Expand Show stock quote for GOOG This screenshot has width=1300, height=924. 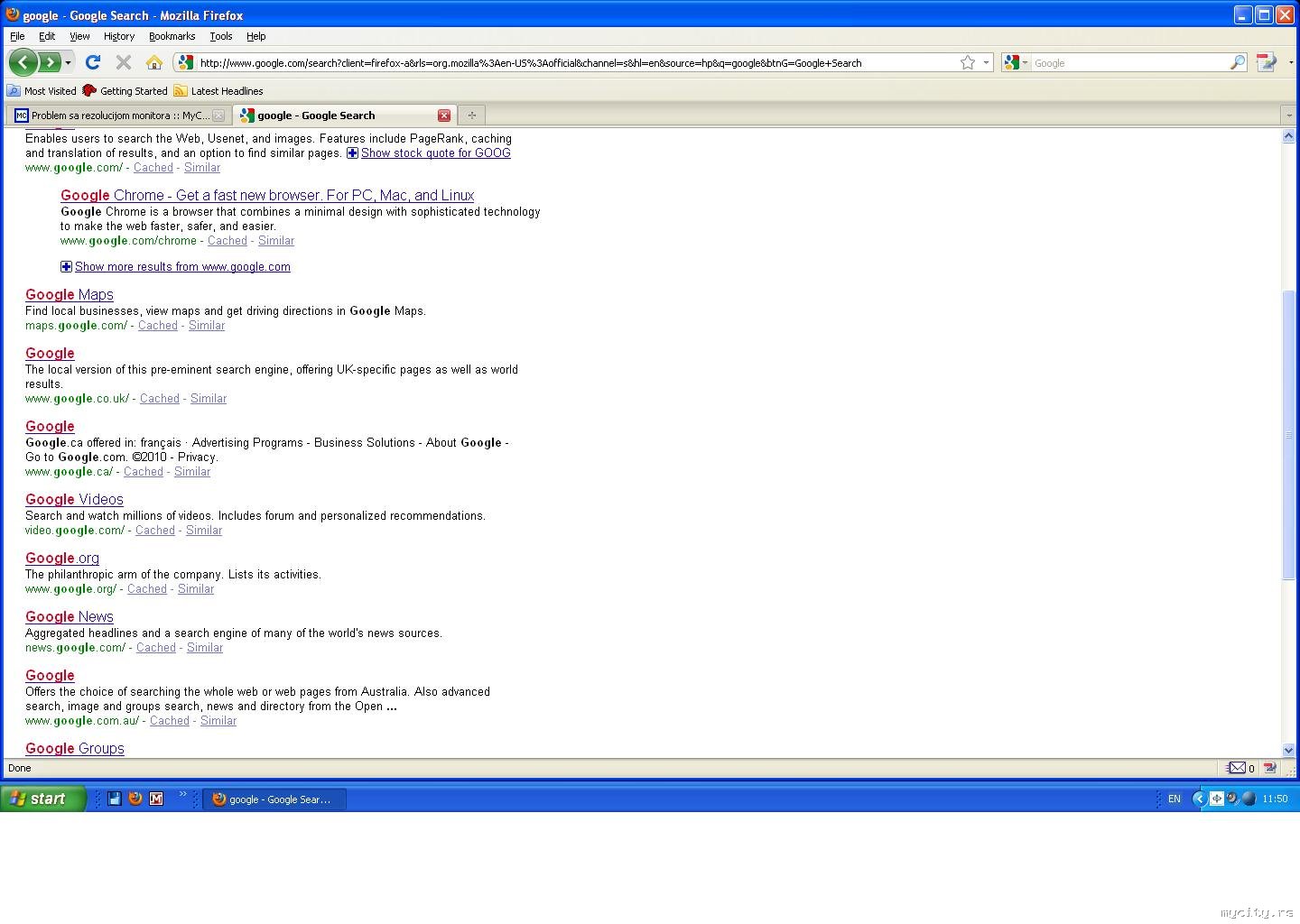pyautogui.click(x=429, y=153)
